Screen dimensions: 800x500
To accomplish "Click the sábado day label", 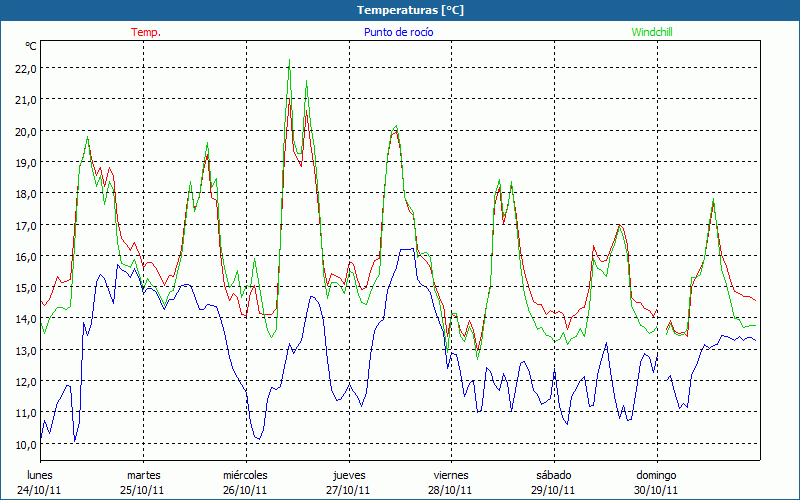I will [x=553, y=475].
